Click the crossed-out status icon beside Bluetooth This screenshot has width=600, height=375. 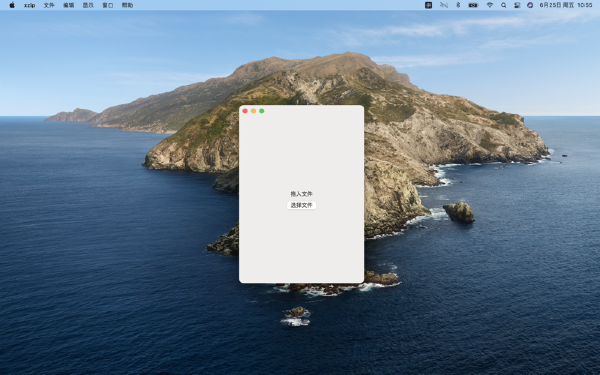[x=444, y=5]
